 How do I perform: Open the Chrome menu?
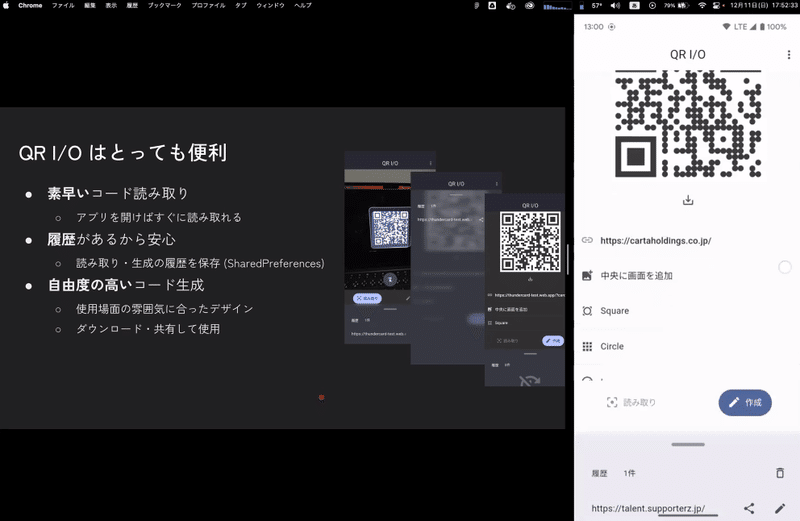click(30, 5)
